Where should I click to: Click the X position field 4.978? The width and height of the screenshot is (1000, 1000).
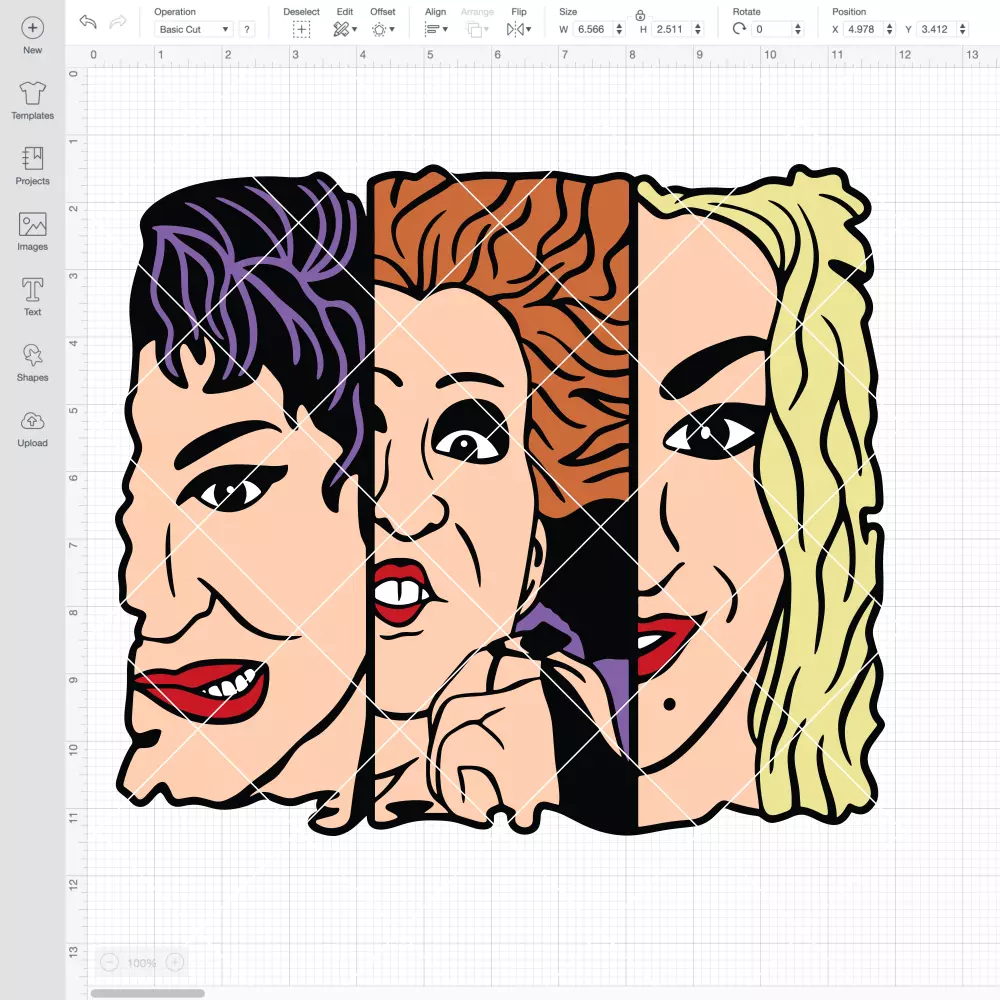862,29
